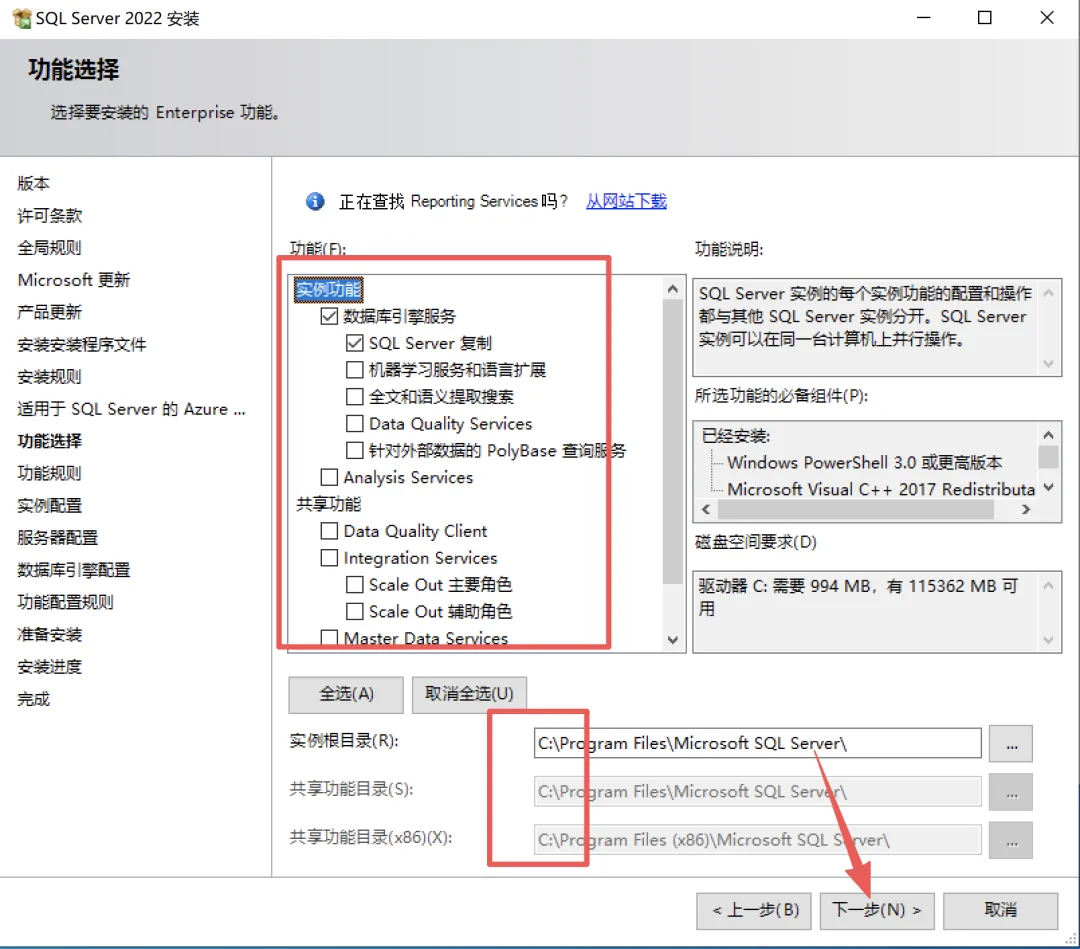The width and height of the screenshot is (1080, 949).
Task: Click 必备组件 horizontal scroll right arrow
Action: [1026, 510]
